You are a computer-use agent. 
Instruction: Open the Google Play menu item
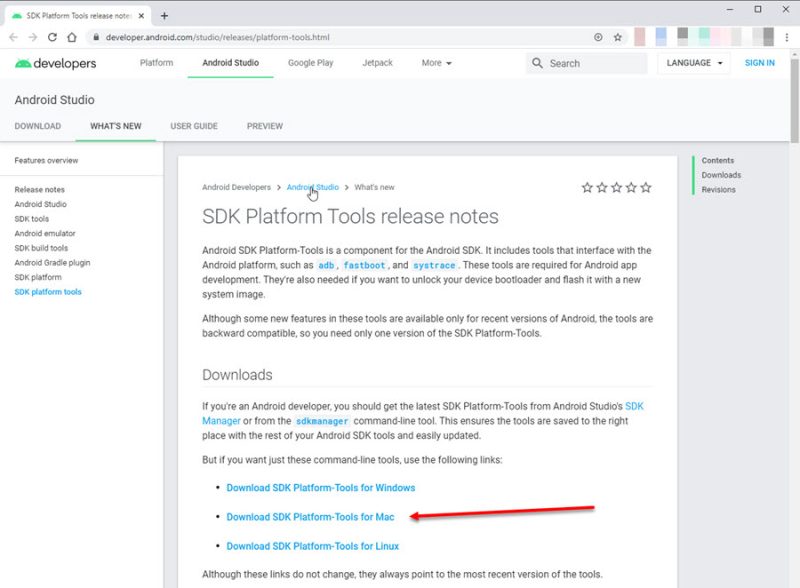pos(312,63)
